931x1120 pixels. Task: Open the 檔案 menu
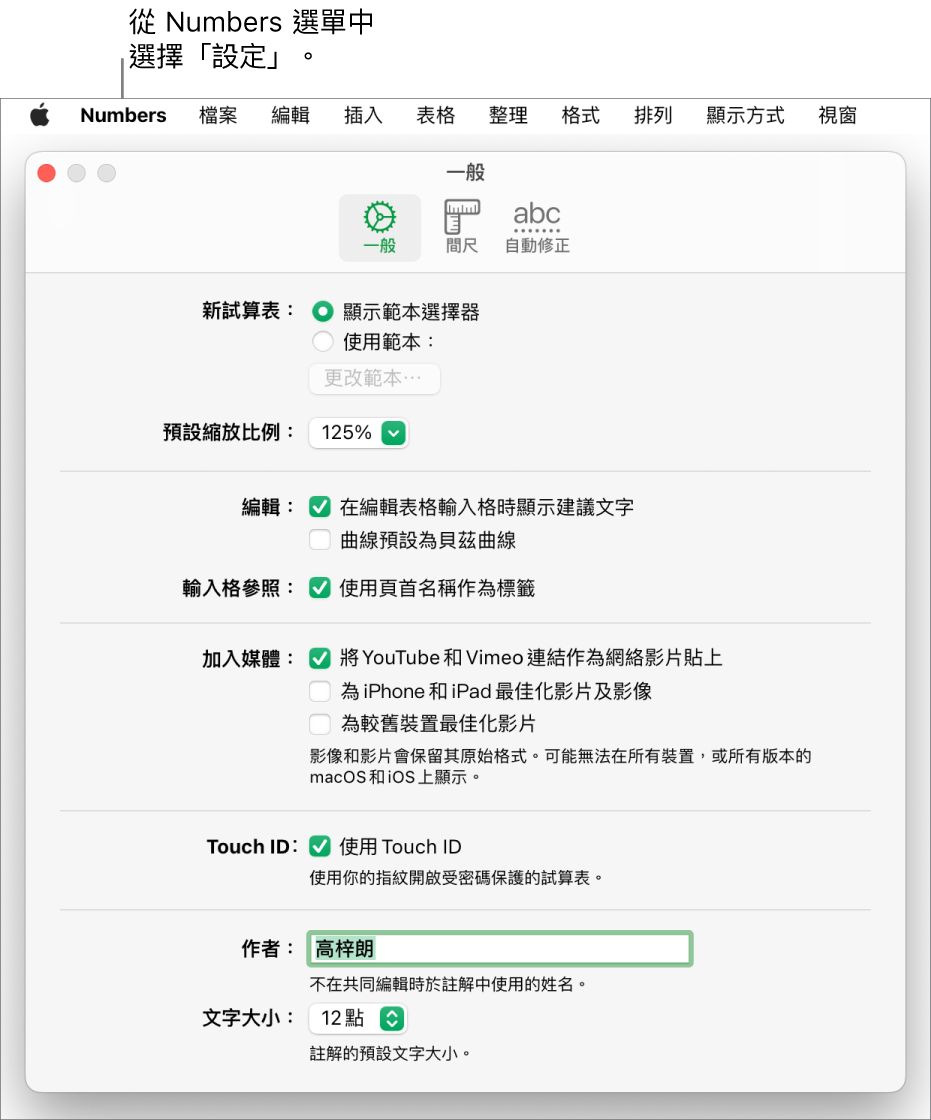coord(218,115)
